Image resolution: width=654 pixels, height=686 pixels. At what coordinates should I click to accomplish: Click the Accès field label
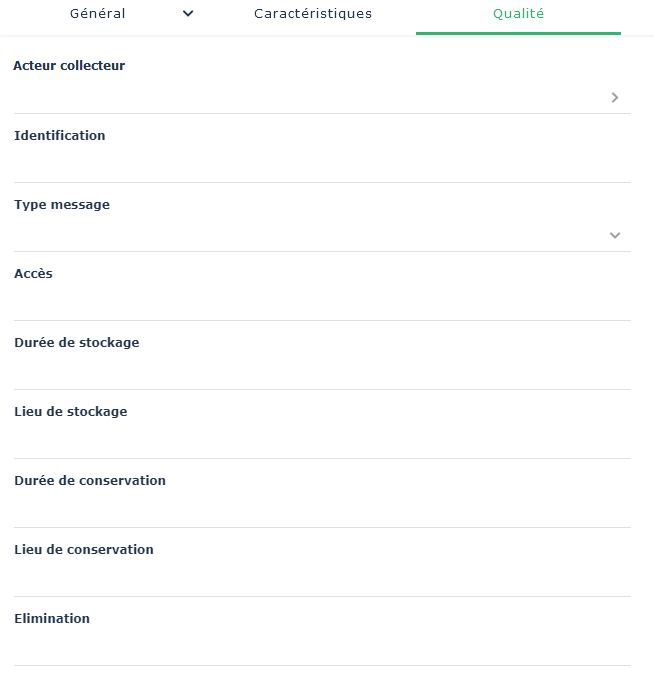[33, 274]
